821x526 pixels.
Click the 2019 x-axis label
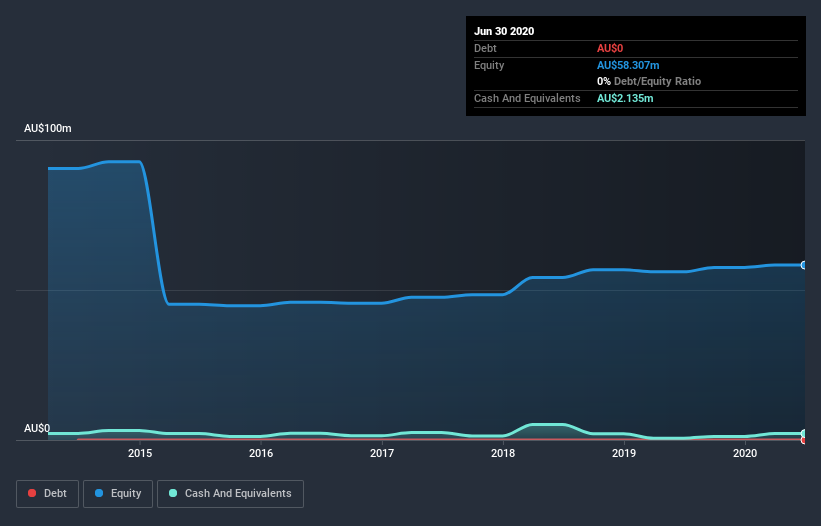(x=624, y=453)
